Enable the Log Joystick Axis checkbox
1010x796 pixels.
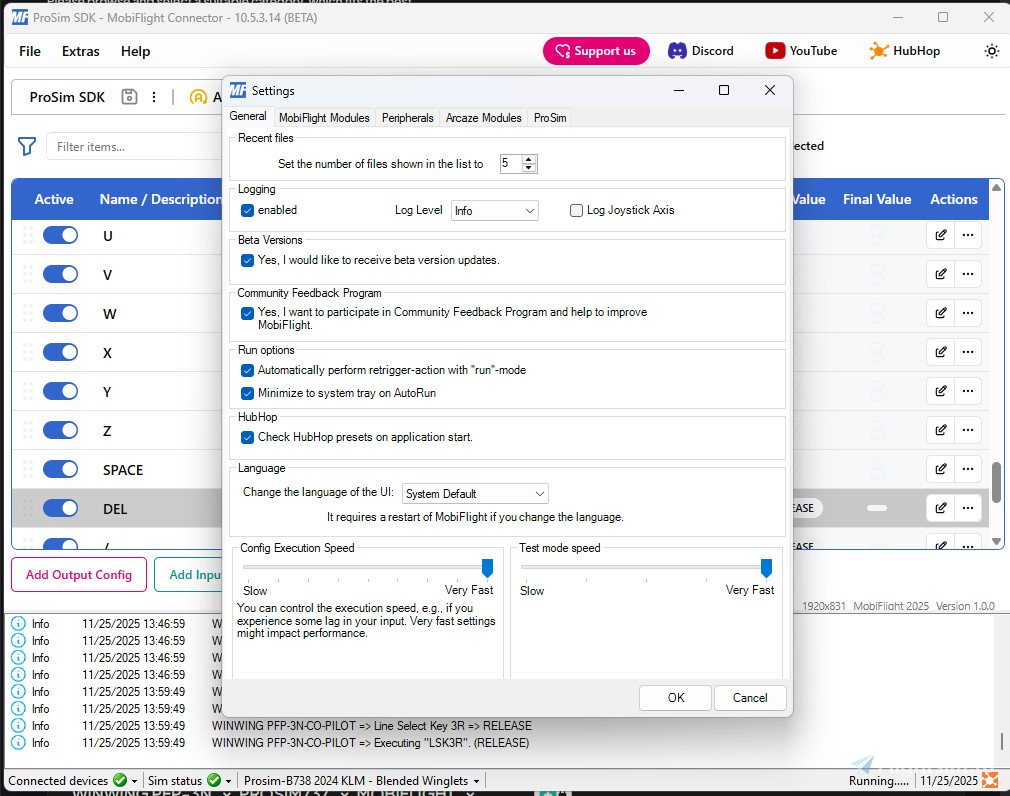(576, 210)
